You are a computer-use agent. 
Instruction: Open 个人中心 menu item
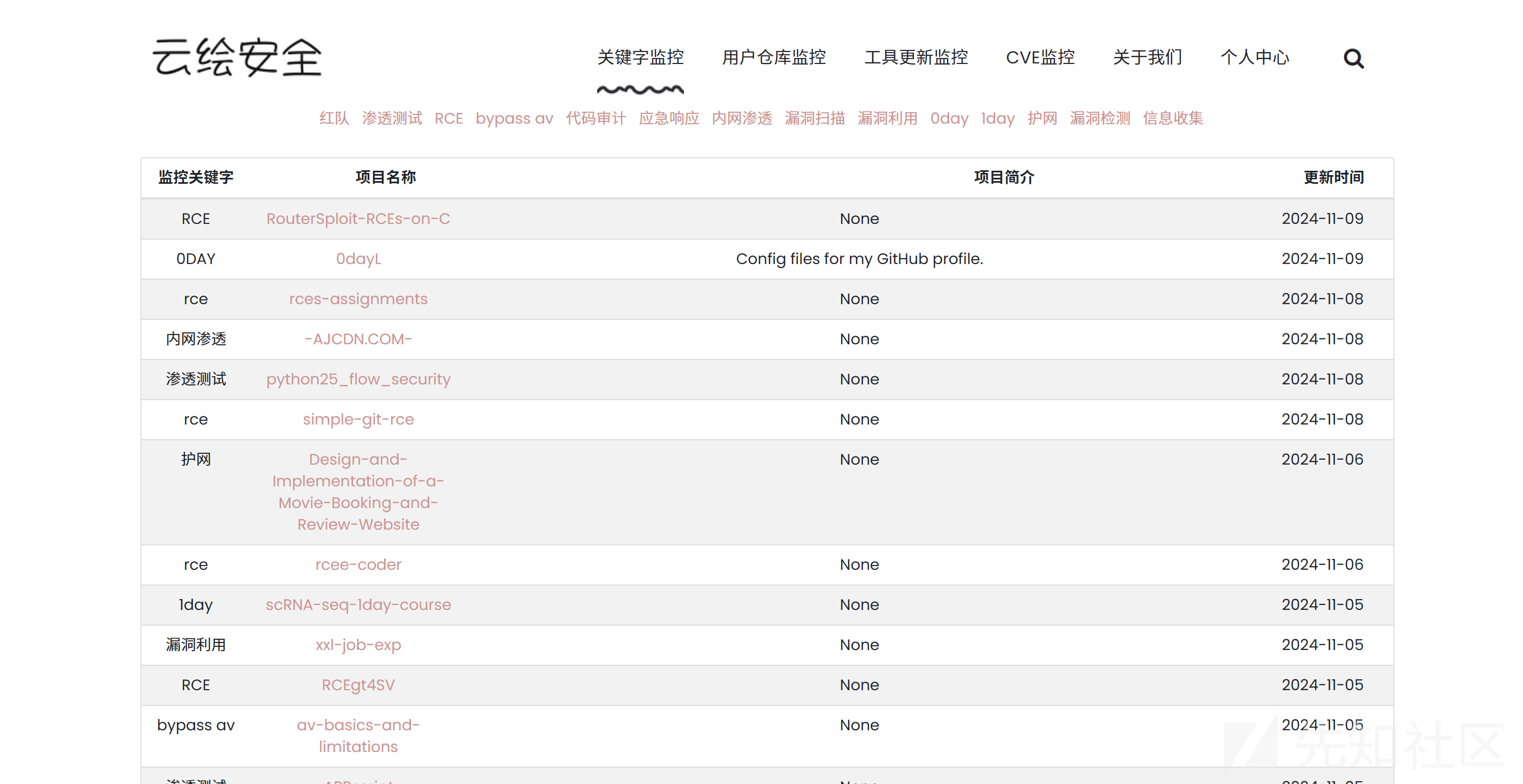(x=1255, y=57)
